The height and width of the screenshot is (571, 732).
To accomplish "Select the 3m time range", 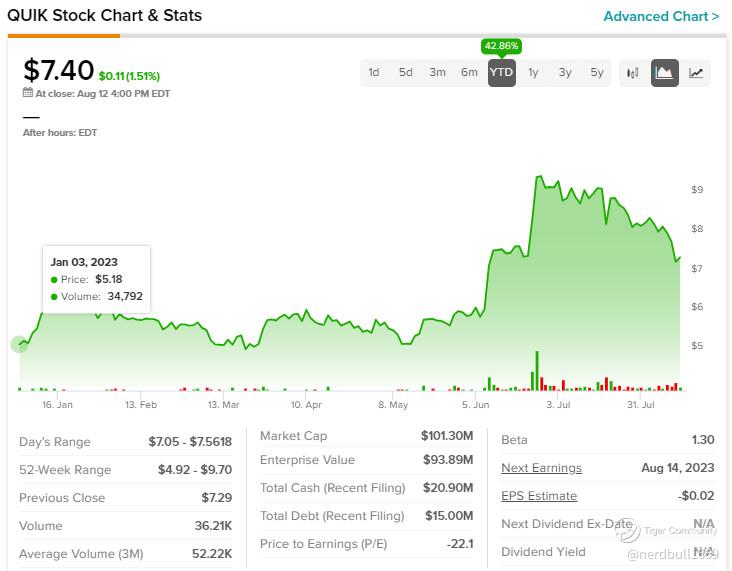I will click(437, 72).
